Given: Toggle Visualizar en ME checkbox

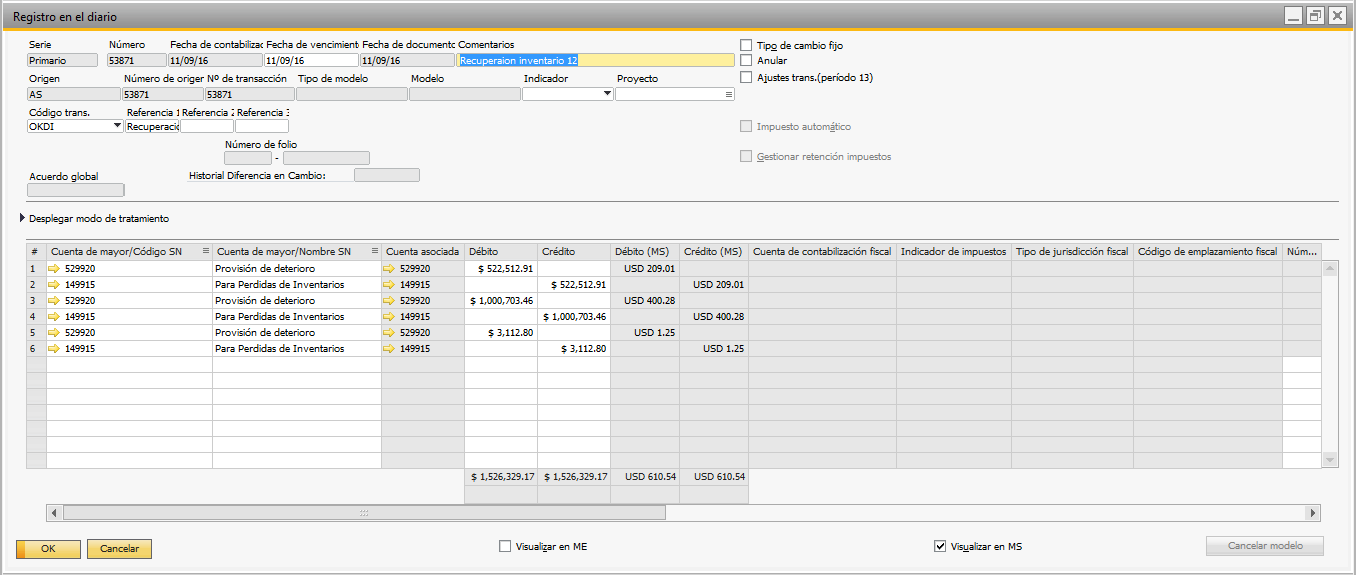Looking at the screenshot, I should coord(505,547).
